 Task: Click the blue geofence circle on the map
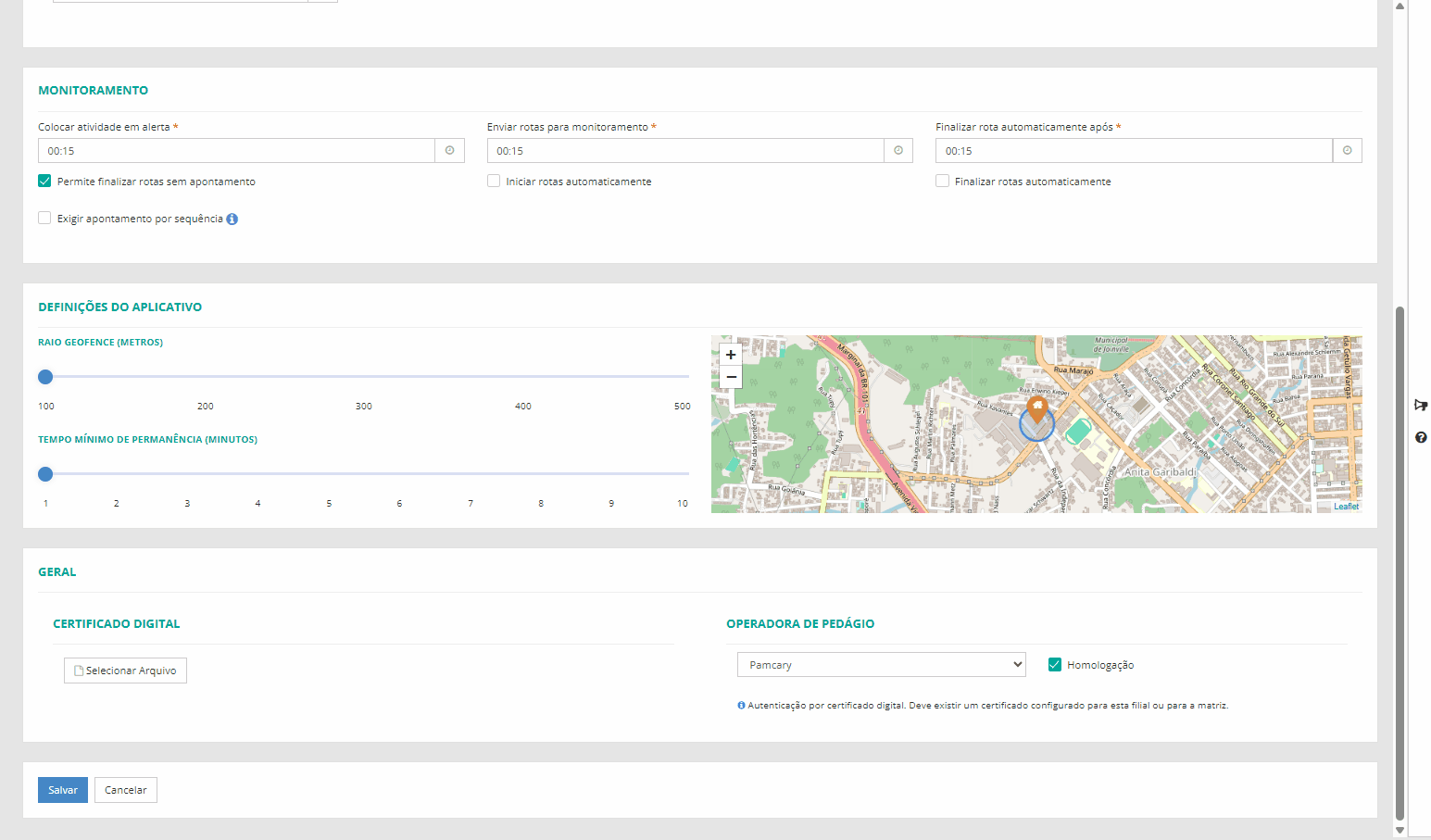(1037, 425)
